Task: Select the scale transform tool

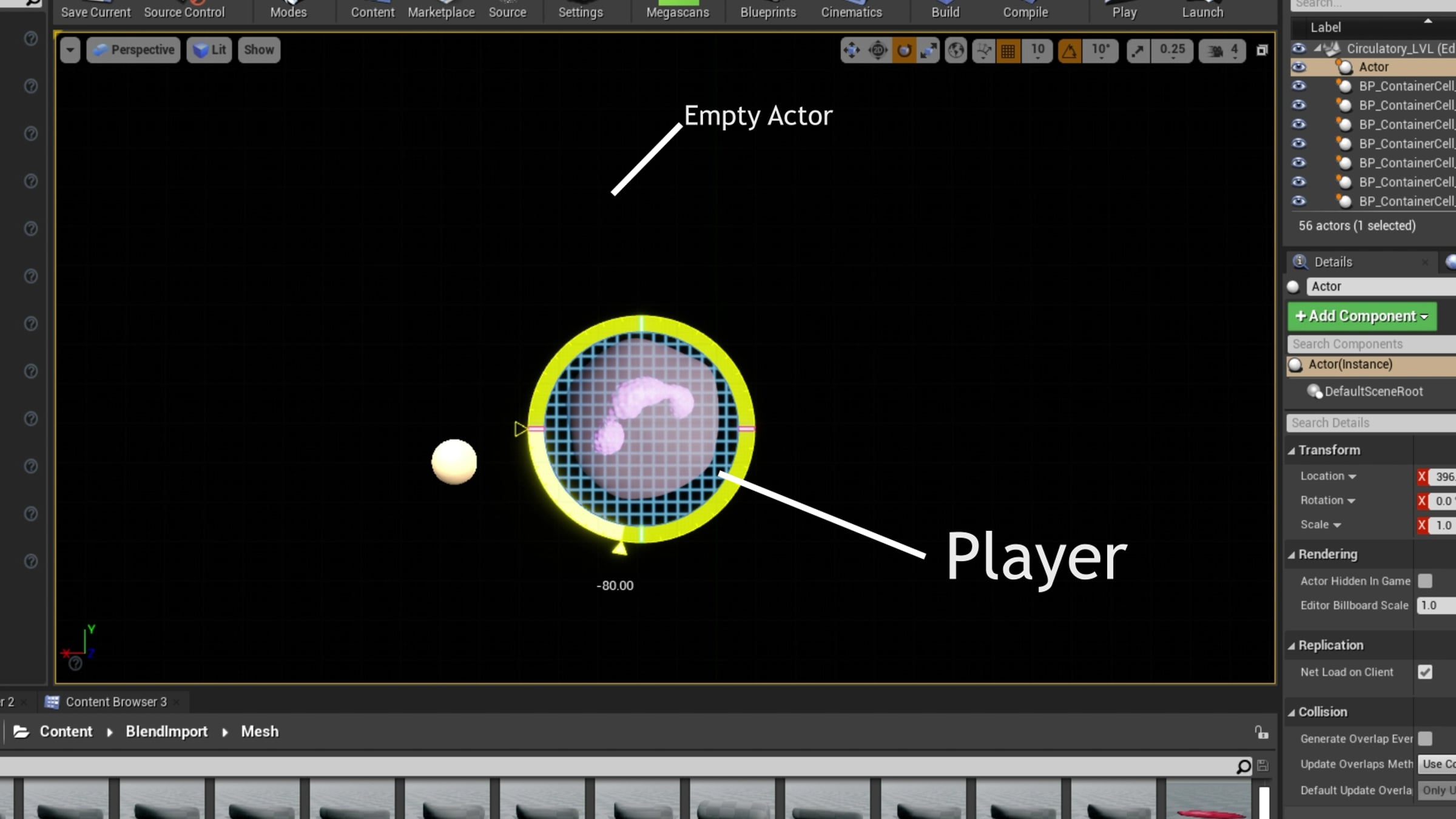Action: click(x=929, y=50)
